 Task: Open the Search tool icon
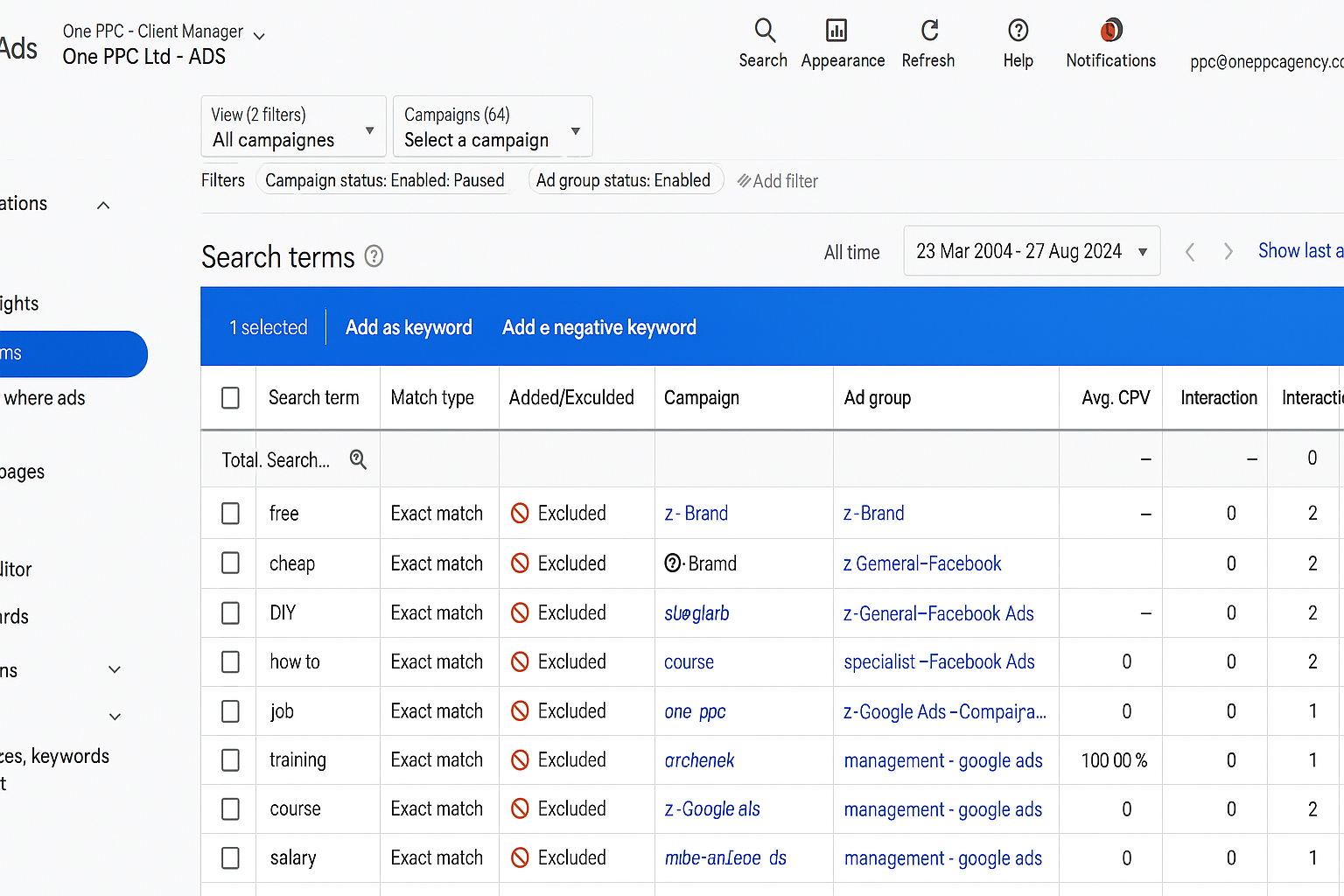click(x=765, y=31)
